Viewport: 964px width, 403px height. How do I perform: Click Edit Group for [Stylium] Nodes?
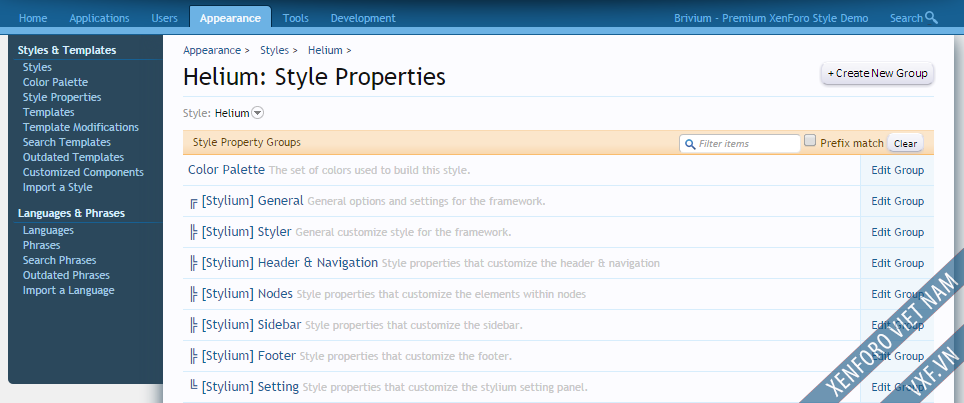(897, 294)
